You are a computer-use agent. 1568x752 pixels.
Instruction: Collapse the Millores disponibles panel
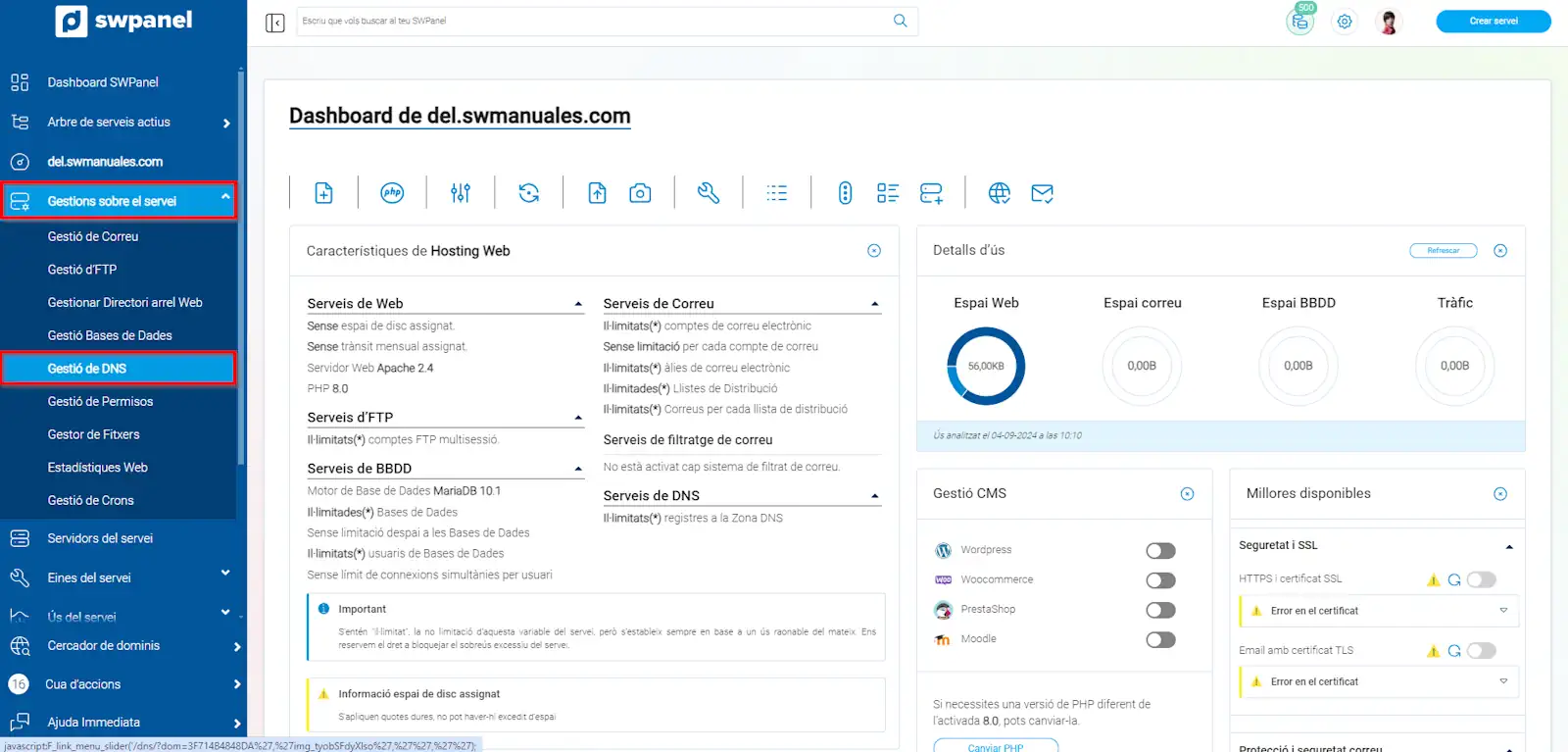[1500, 494]
